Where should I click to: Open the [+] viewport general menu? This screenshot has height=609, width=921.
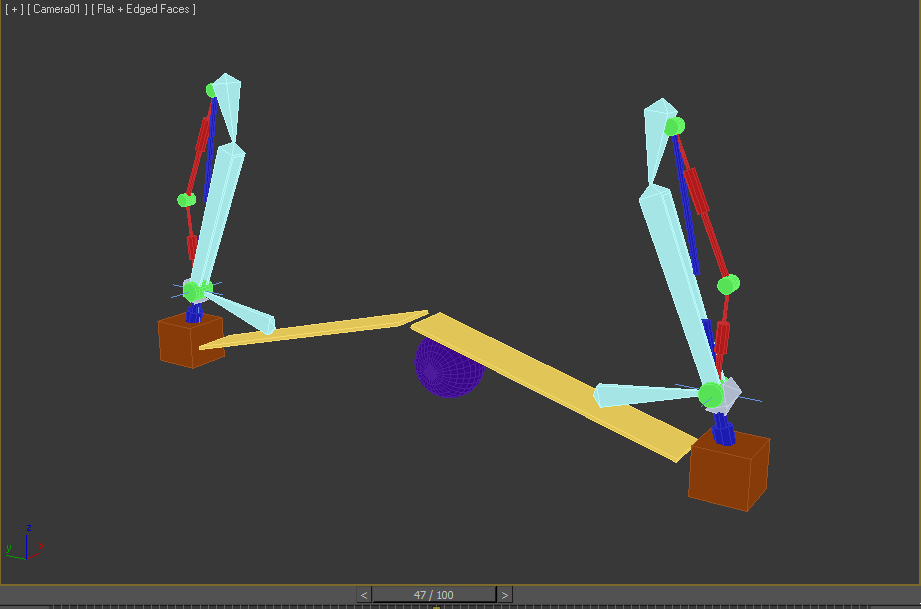point(14,9)
